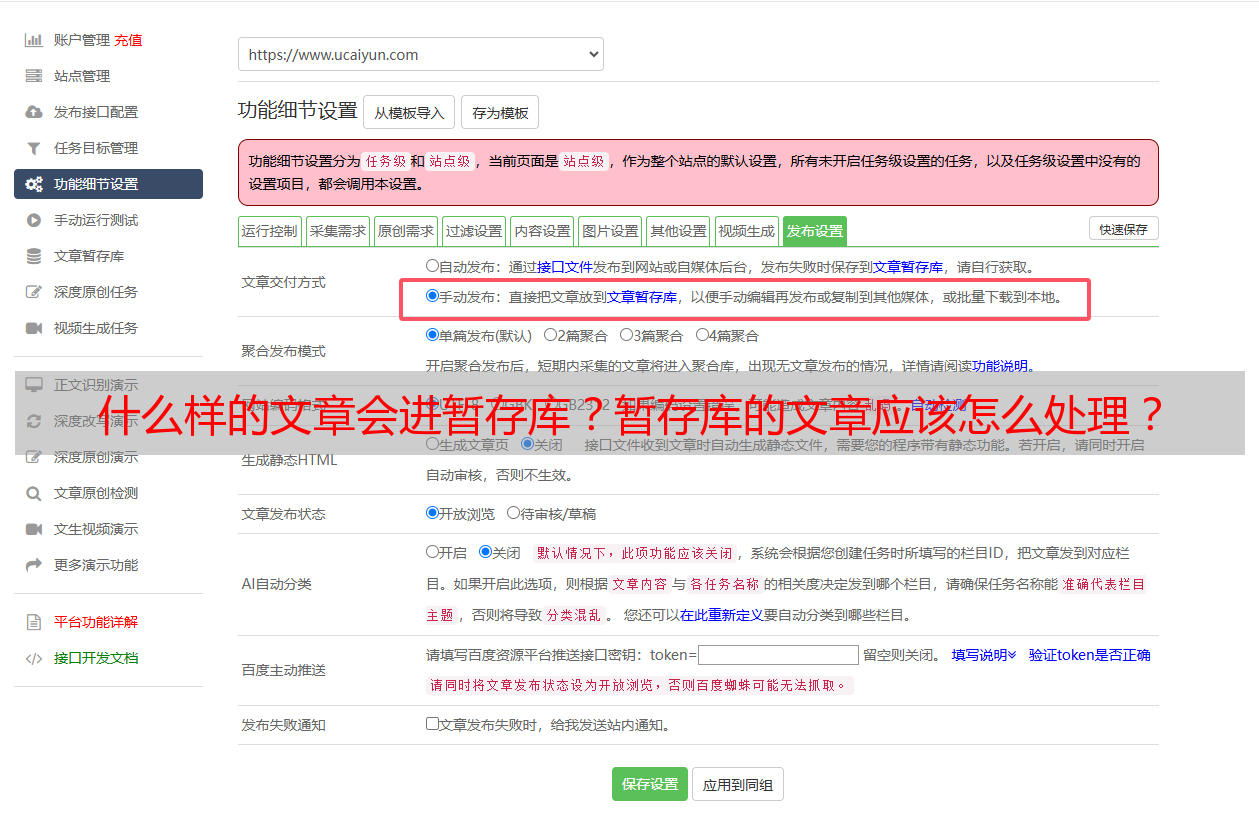Expand the 填写说明 instructions link
Viewport: 1259px width, 826px height.
coord(983,656)
